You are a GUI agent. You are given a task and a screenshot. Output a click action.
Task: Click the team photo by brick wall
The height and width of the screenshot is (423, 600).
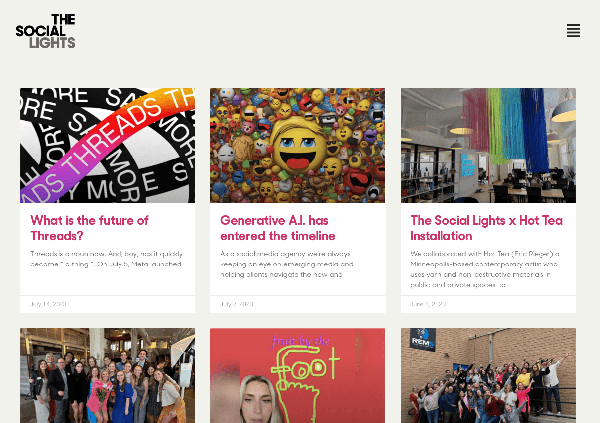coord(488,376)
